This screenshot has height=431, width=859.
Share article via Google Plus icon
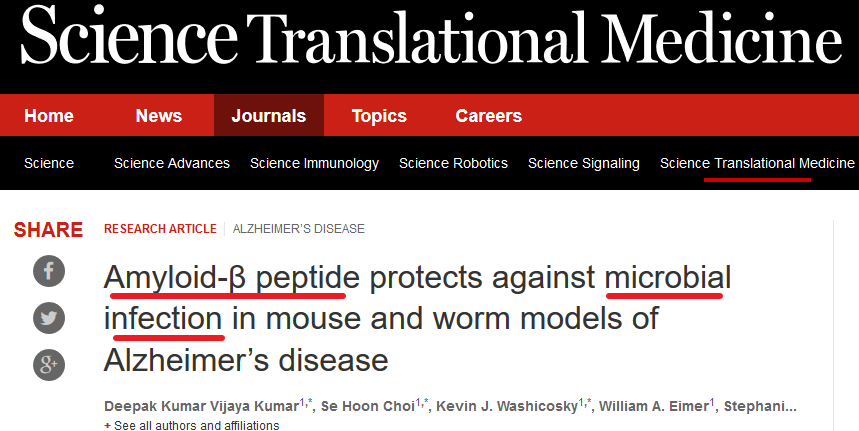(49, 365)
